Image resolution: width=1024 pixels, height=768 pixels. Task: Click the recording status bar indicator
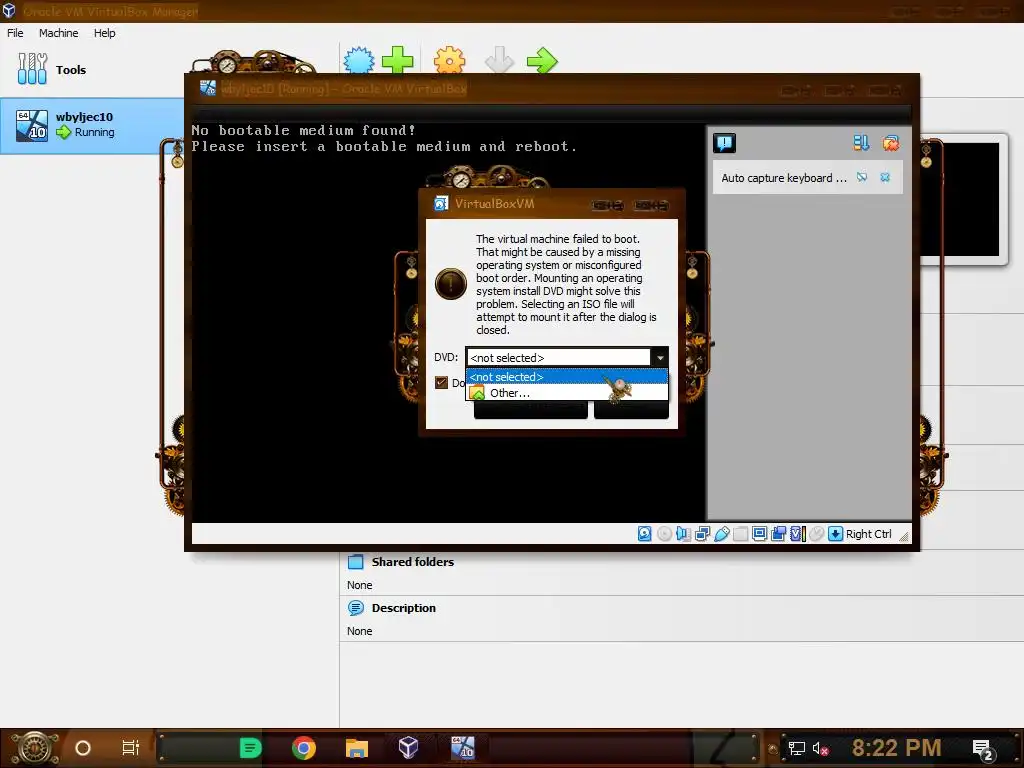pyautogui.click(x=778, y=534)
